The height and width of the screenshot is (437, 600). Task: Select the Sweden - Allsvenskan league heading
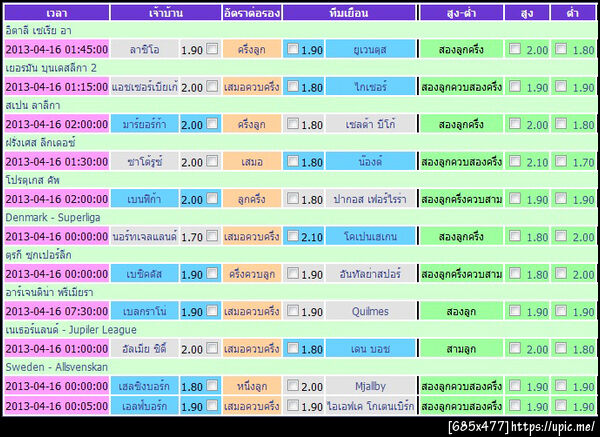tap(56, 367)
